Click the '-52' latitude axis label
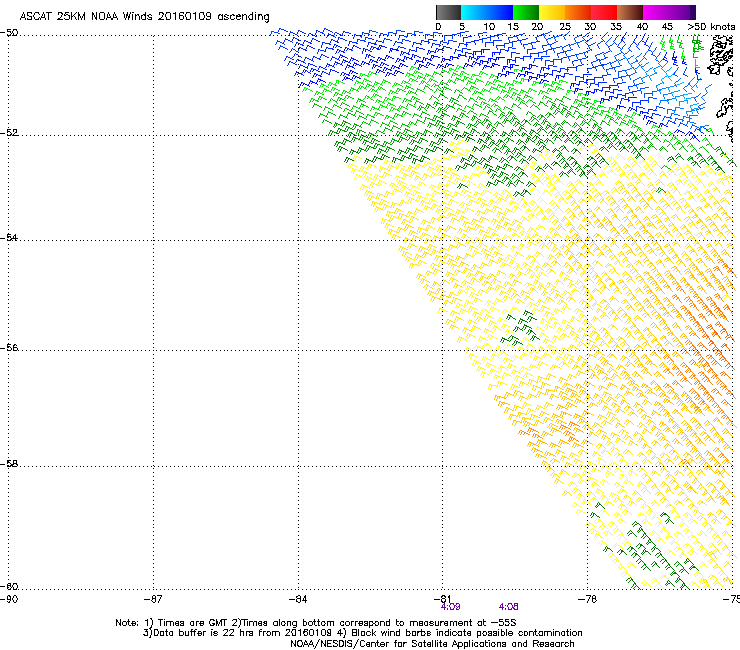740x650 pixels. click(9, 133)
